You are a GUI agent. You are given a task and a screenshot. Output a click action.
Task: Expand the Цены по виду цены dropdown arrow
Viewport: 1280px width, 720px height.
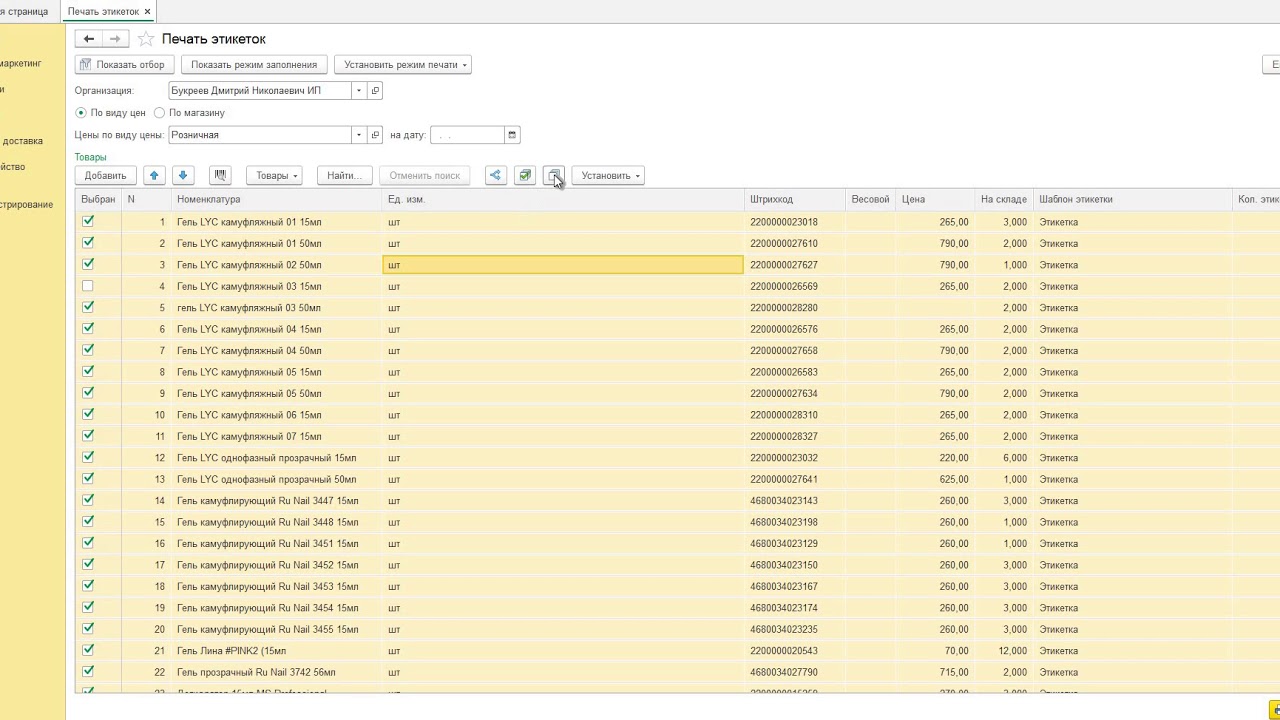pyautogui.click(x=359, y=134)
